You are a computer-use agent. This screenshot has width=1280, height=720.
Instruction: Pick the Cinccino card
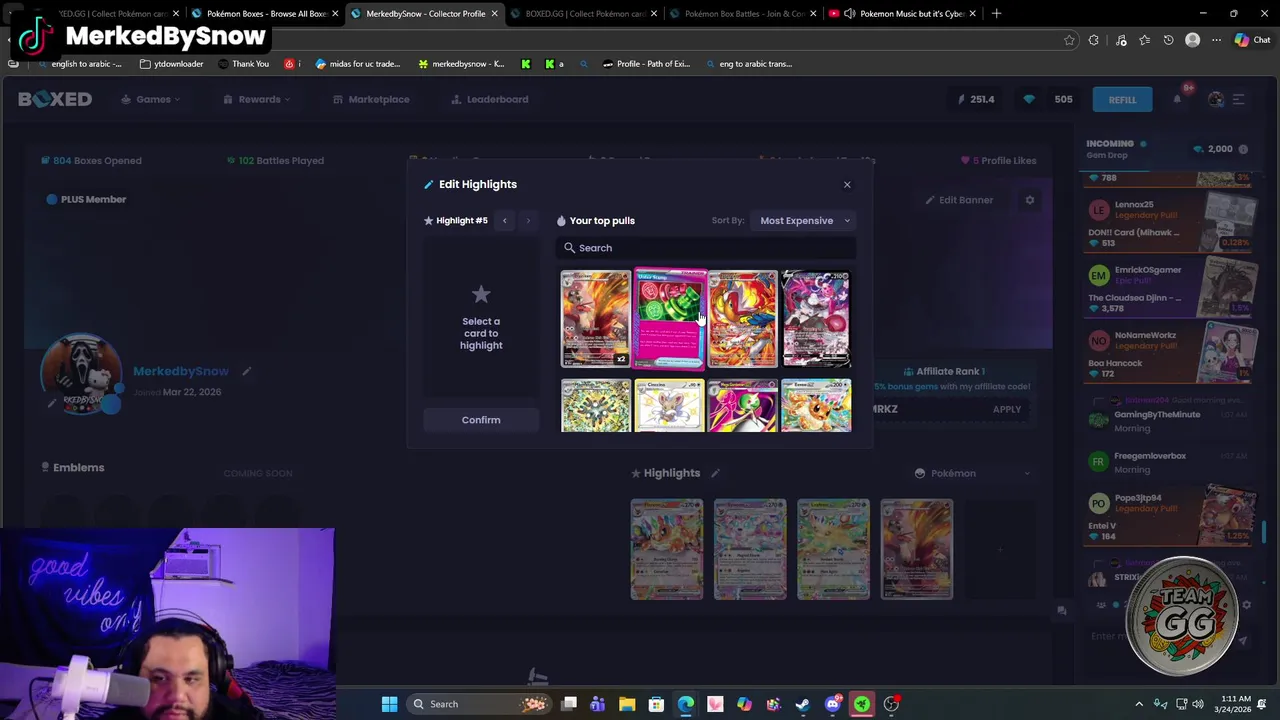pos(670,405)
